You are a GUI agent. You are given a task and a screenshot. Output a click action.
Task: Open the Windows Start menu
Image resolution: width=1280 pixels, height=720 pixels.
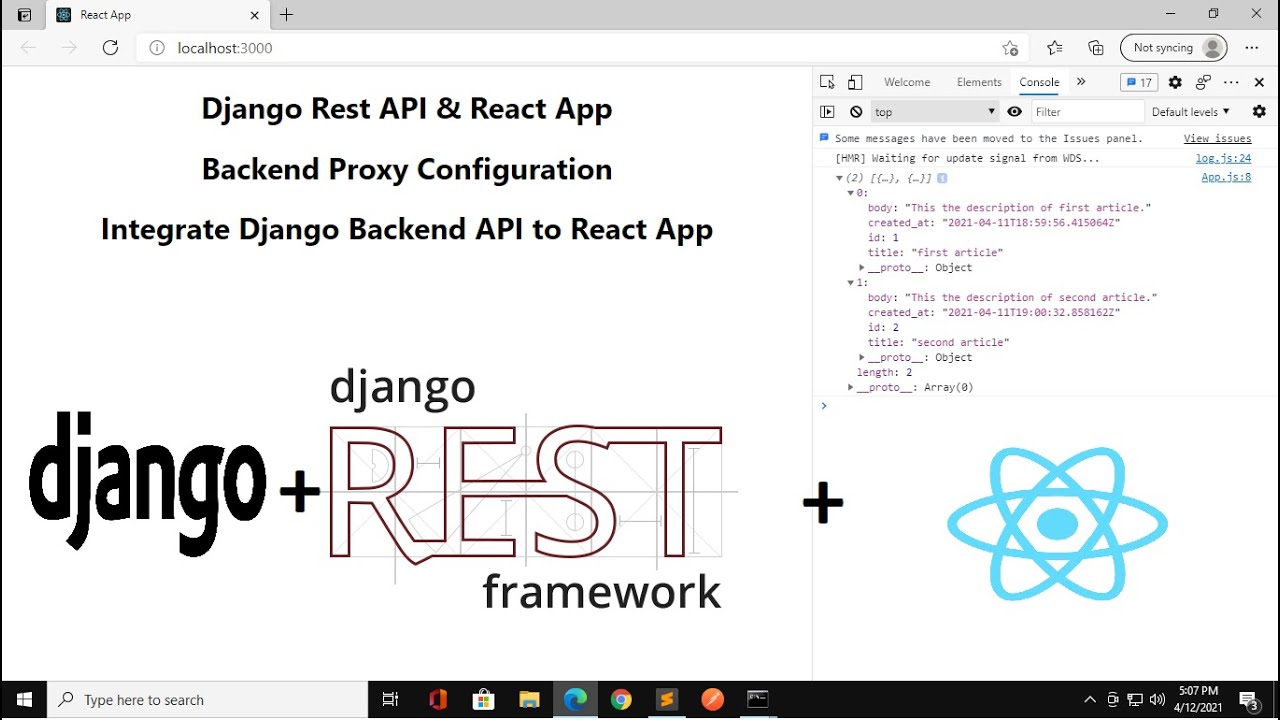pyautogui.click(x=24, y=700)
